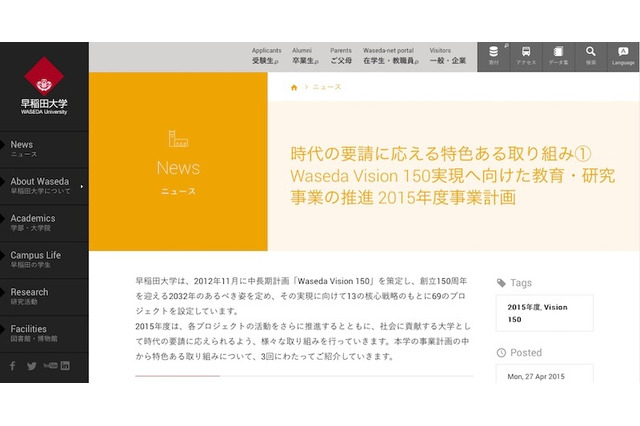Click the clock icon beside Posted

(x=501, y=353)
